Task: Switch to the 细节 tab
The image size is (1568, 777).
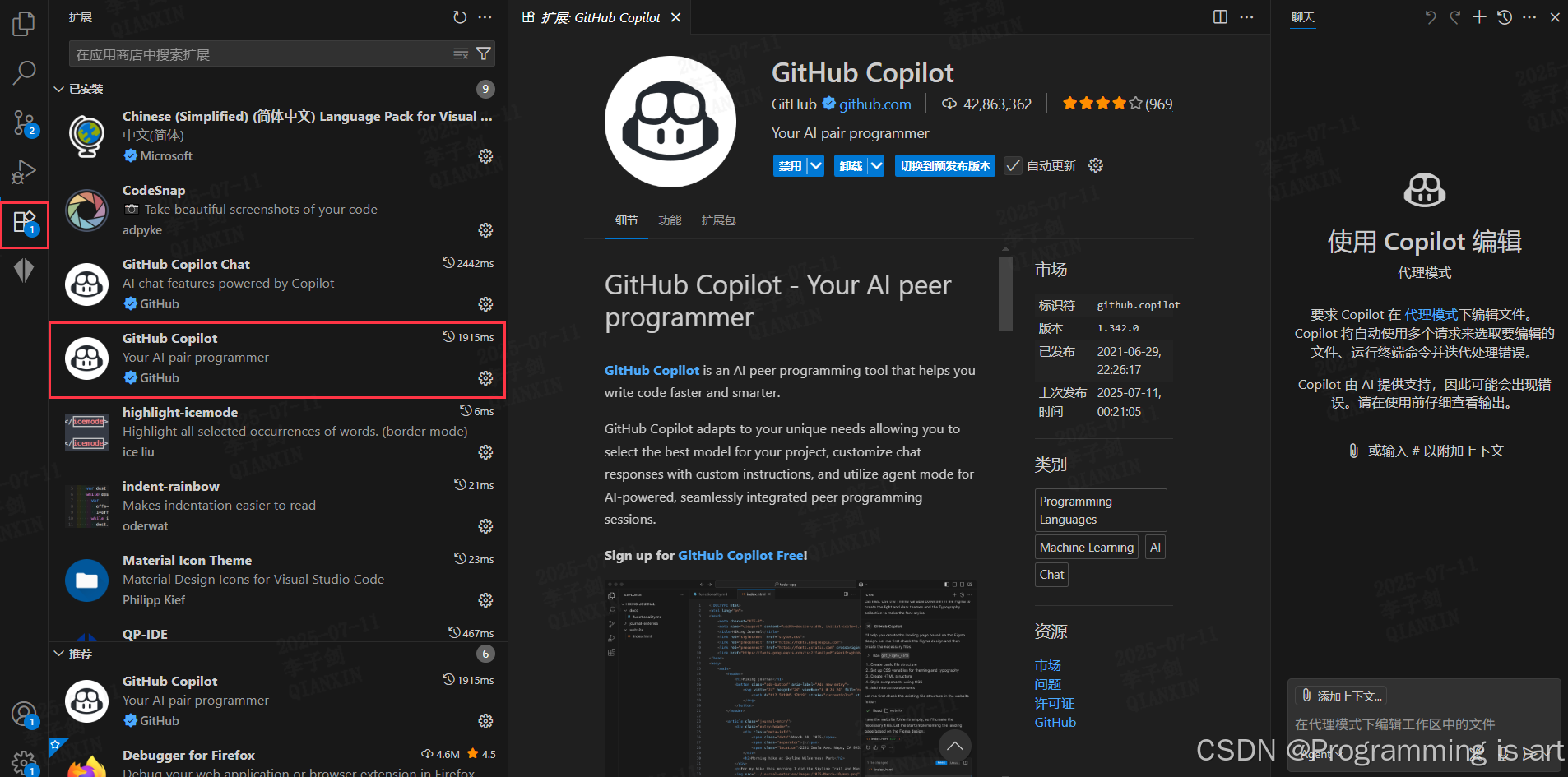Action: (x=626, y=220)
